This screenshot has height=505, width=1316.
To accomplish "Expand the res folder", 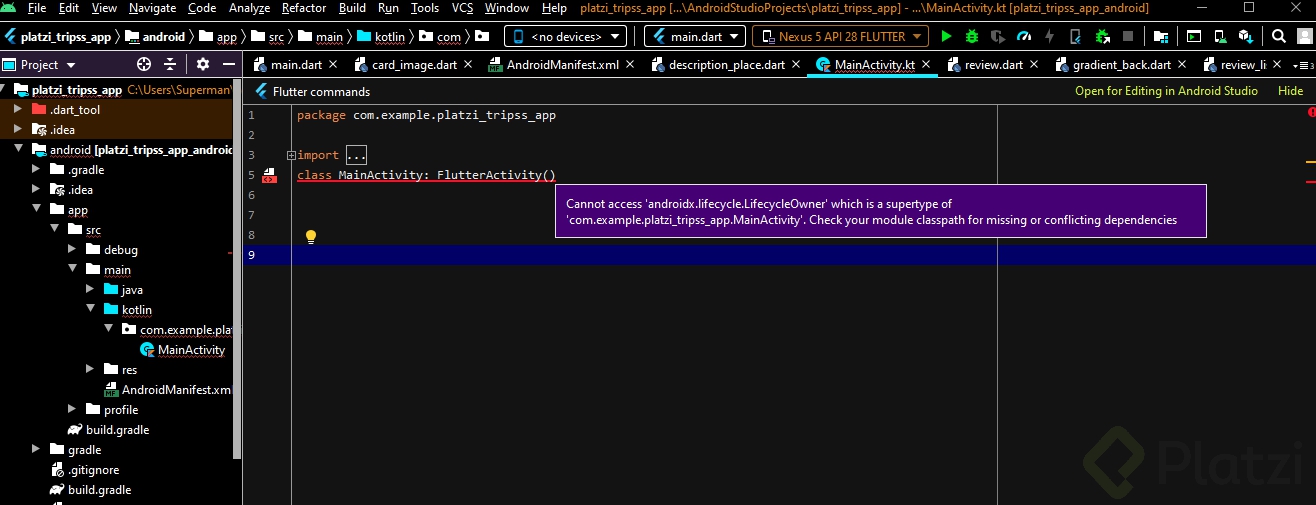I will click(90, 370).
